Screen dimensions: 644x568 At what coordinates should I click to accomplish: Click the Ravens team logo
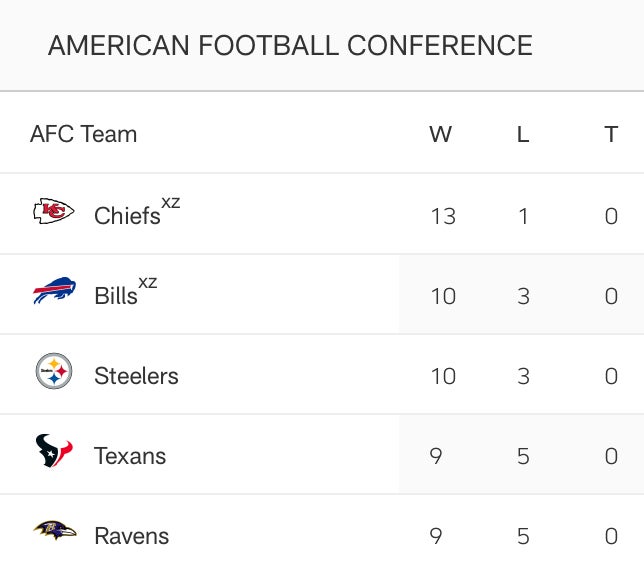point(53,531)
